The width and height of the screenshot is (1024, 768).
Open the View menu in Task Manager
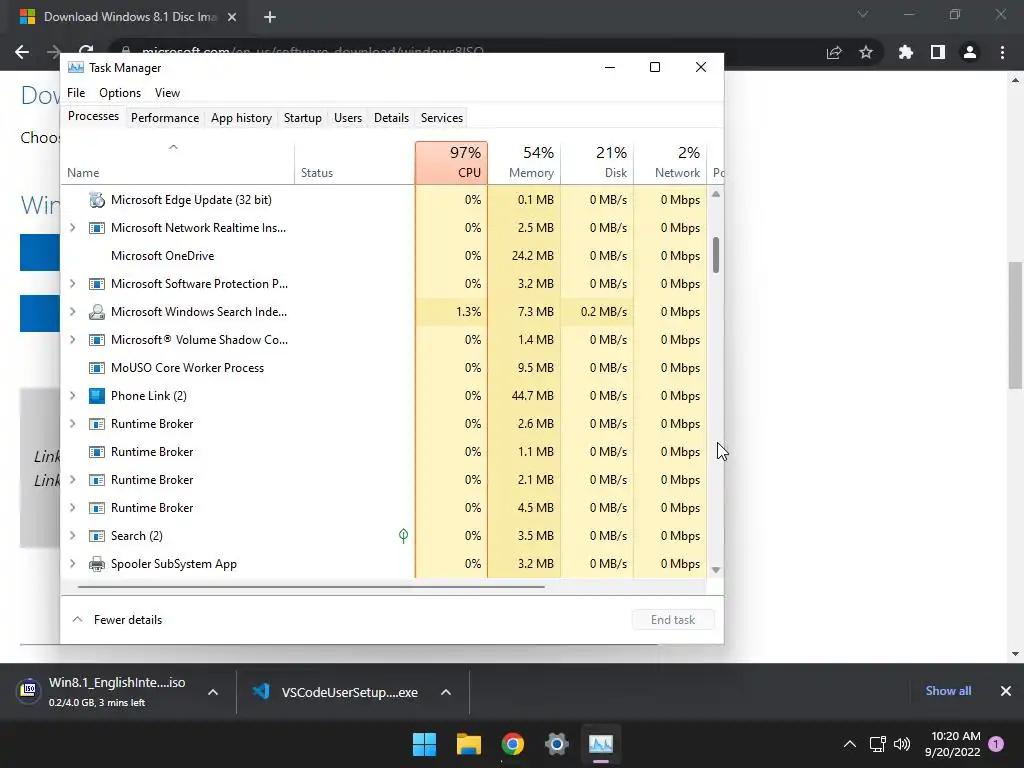pos(167,93)
